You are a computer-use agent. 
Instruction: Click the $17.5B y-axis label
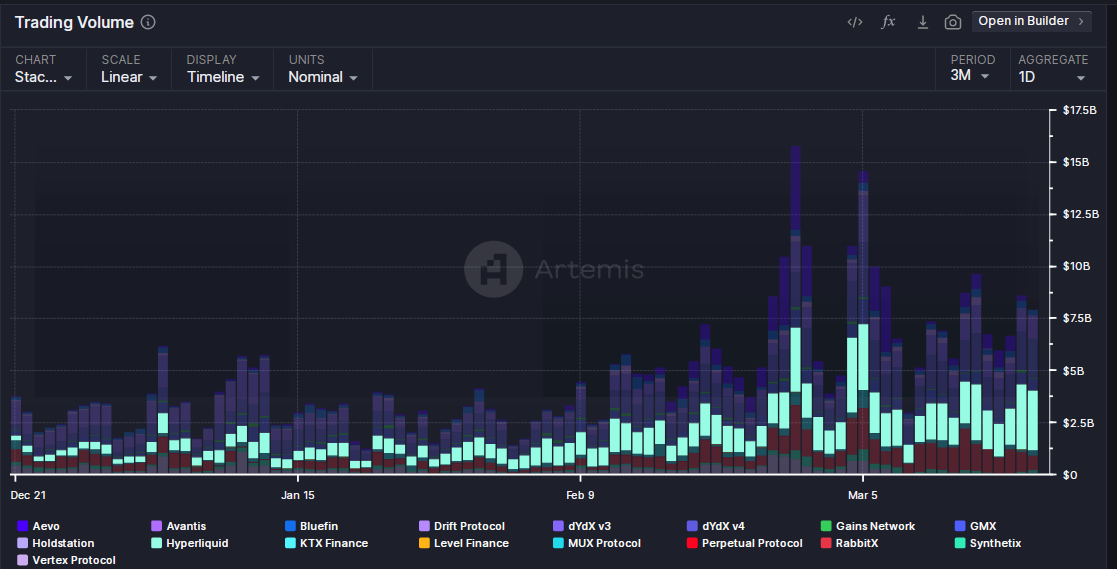(x=1079, y=110)
